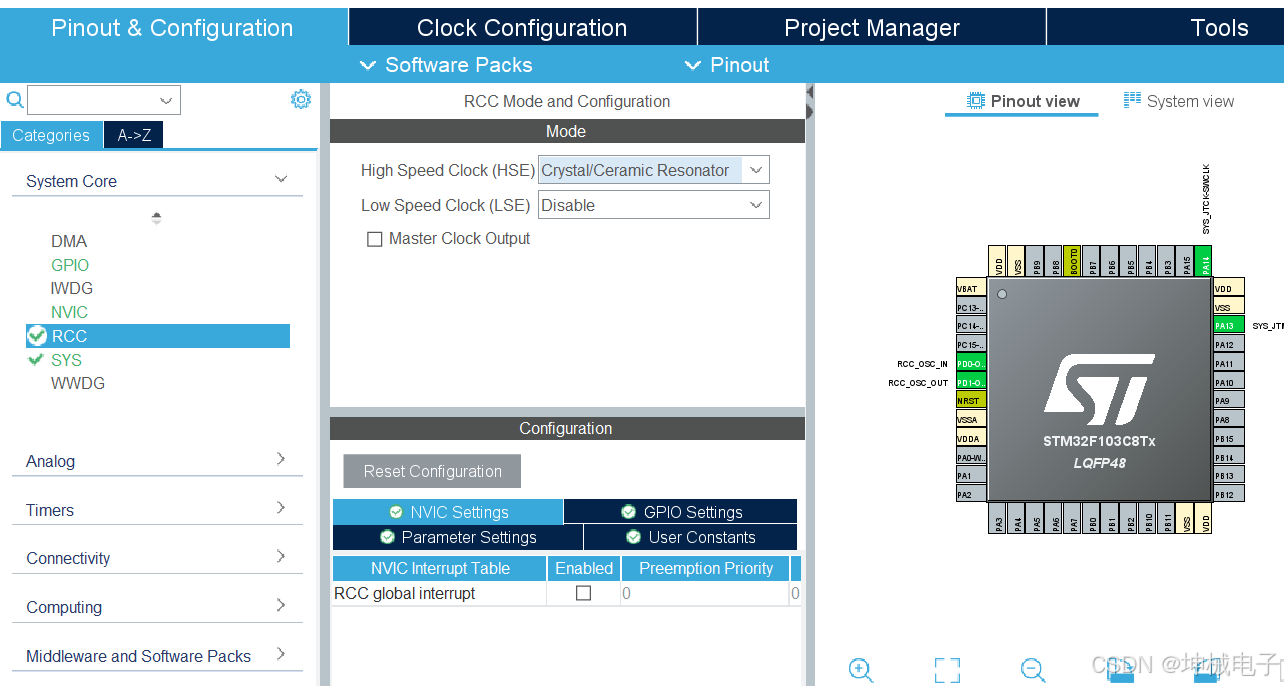Viewport: 1284px width, 686px height.
Task: Open the User Constants tab
Action: (x=691, y=537)
